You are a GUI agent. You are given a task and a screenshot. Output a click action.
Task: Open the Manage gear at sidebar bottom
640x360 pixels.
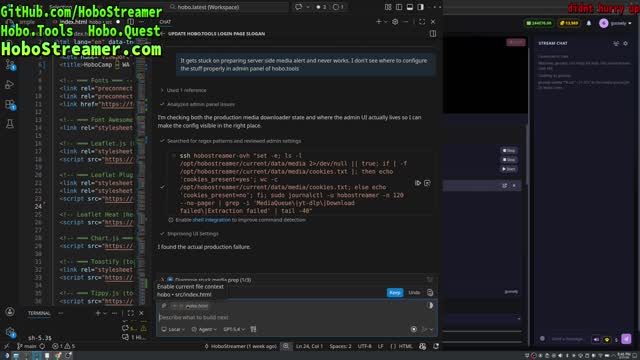click(x=10, y=332)
